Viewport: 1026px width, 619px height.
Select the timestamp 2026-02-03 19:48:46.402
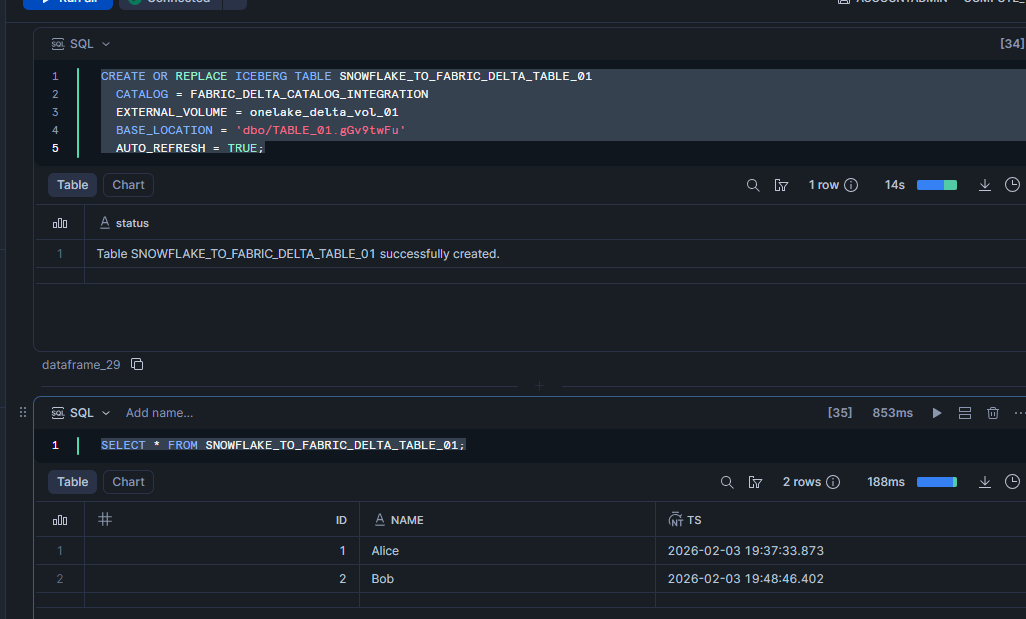pyautogui.click(x=745, y=579)
